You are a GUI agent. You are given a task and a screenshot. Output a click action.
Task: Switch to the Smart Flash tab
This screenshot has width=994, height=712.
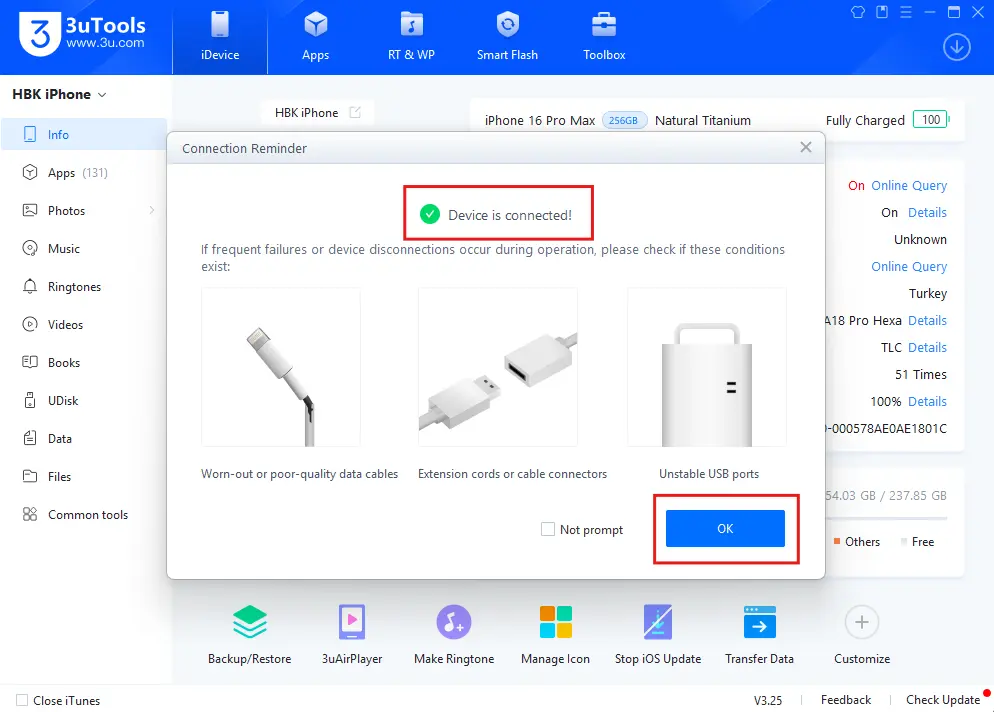[507, 37]
